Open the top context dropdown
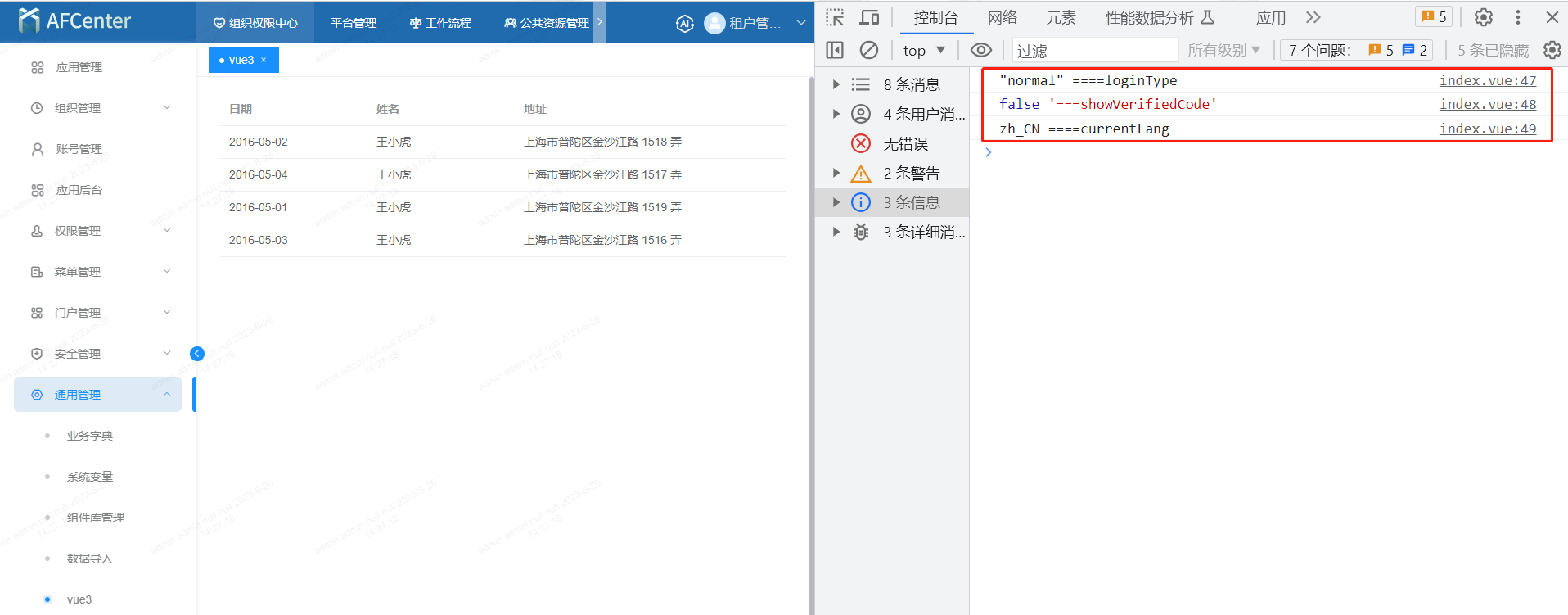Image resolution: width=1568 pixels, height=615 pixels. click(x=924, y=51)
